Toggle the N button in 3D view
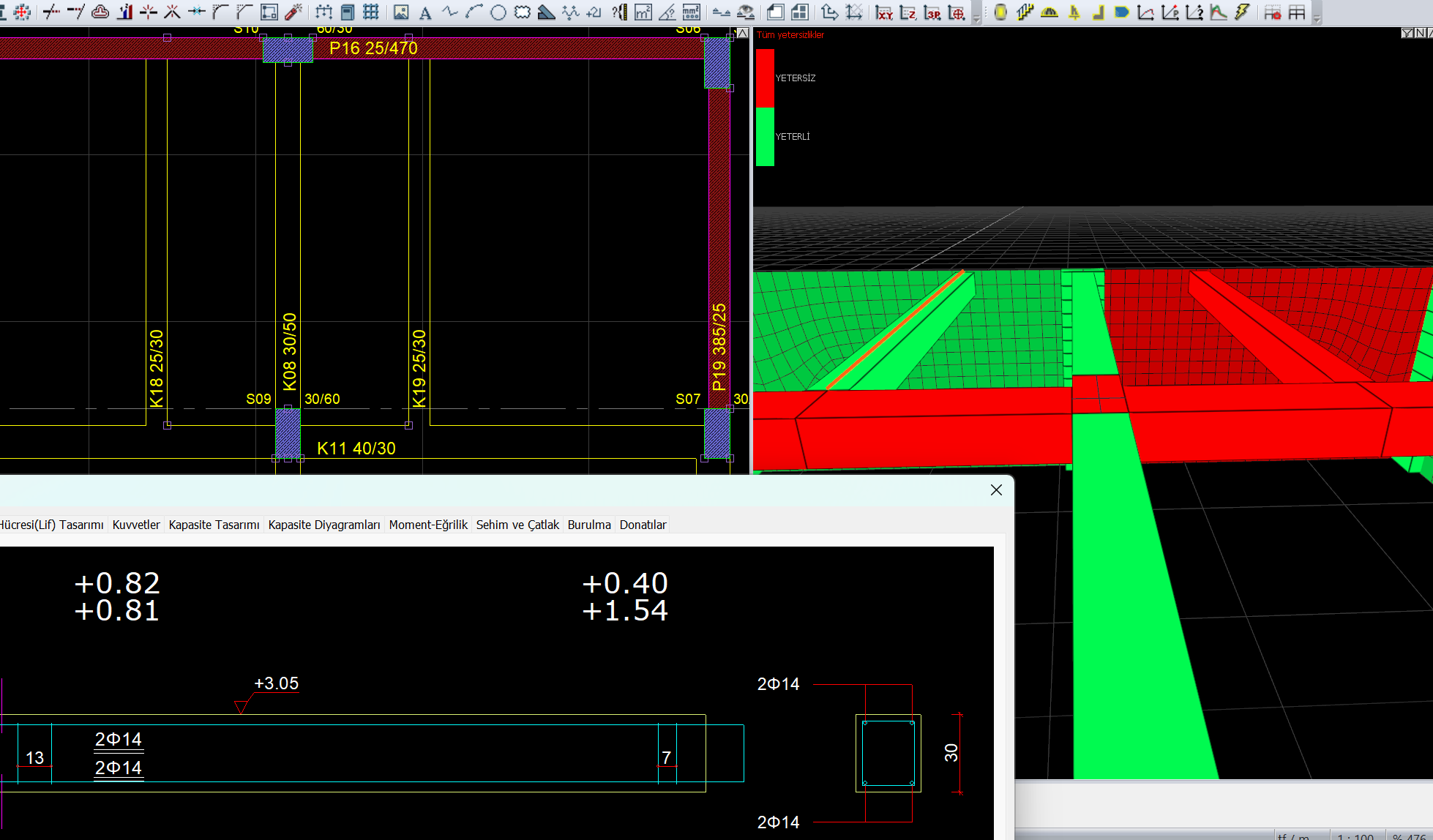The image size is (1433, 840). pyautogui.click(x=1420, y=33)
